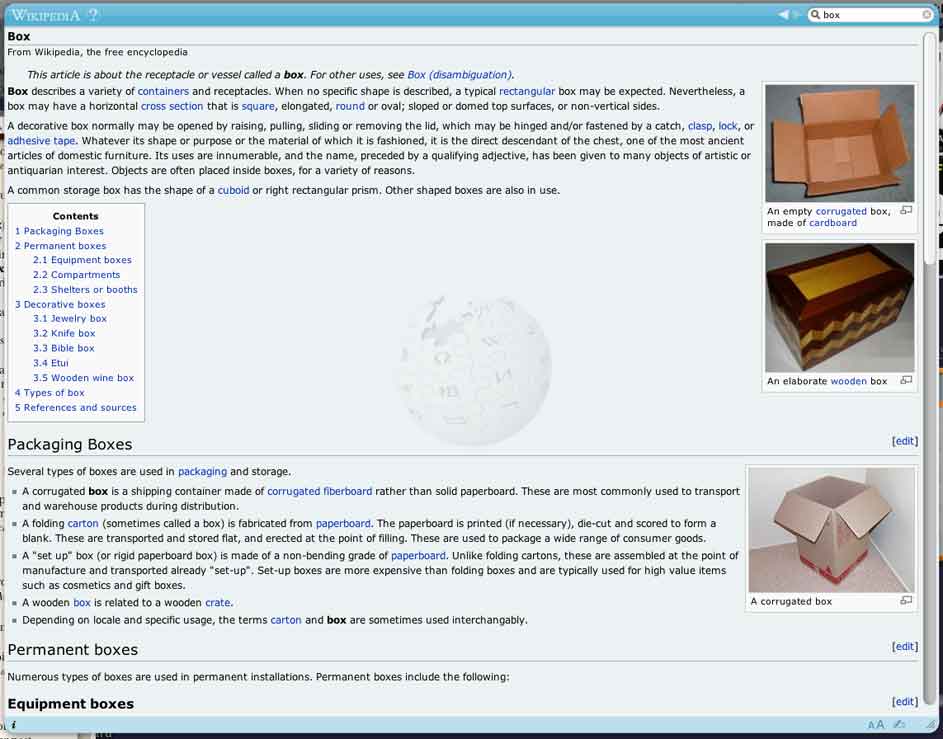
Task: Go to "3.2 Knife box" contents entry
Action: tap(64, 333)
